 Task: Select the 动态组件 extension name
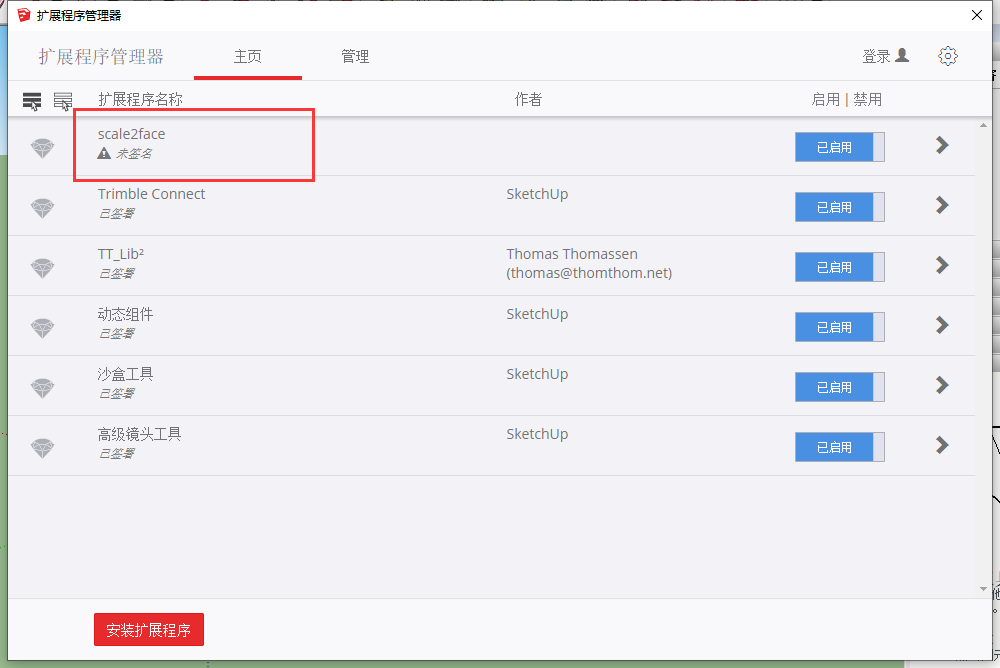tap(125, 314)
